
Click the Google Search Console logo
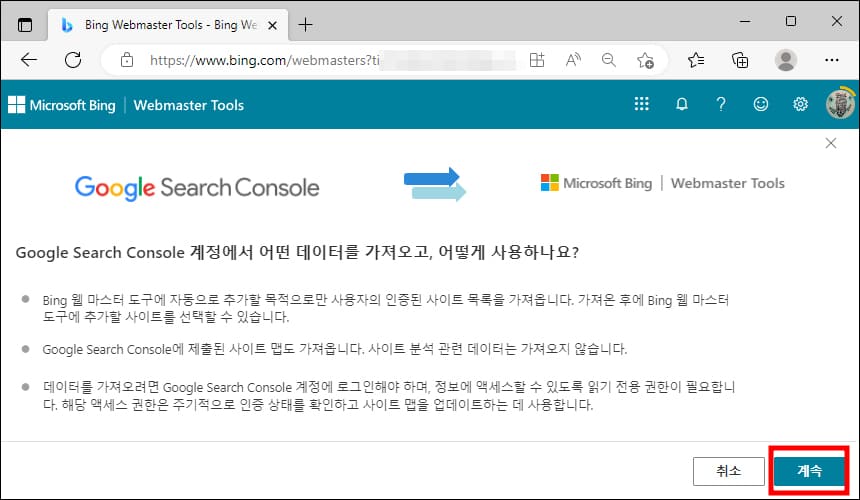pos(197,188)
